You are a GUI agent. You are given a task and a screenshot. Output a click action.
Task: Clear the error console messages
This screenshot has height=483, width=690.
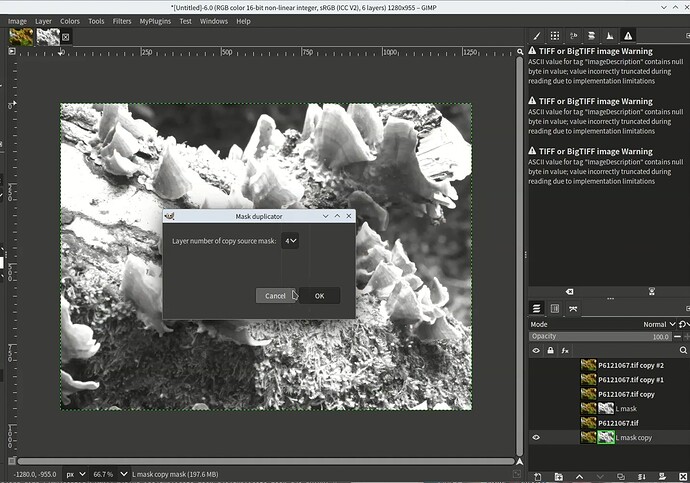[569, 292]
